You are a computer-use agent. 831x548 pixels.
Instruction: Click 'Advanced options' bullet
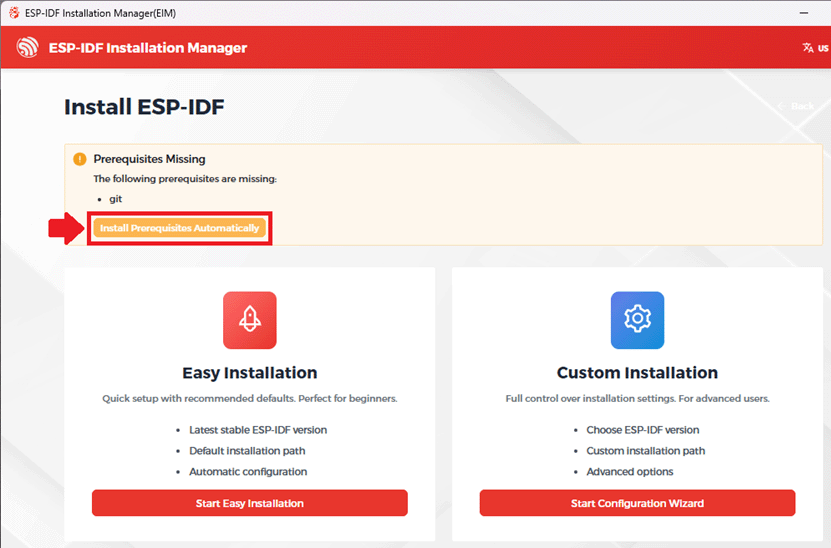(x=630, y=472)
